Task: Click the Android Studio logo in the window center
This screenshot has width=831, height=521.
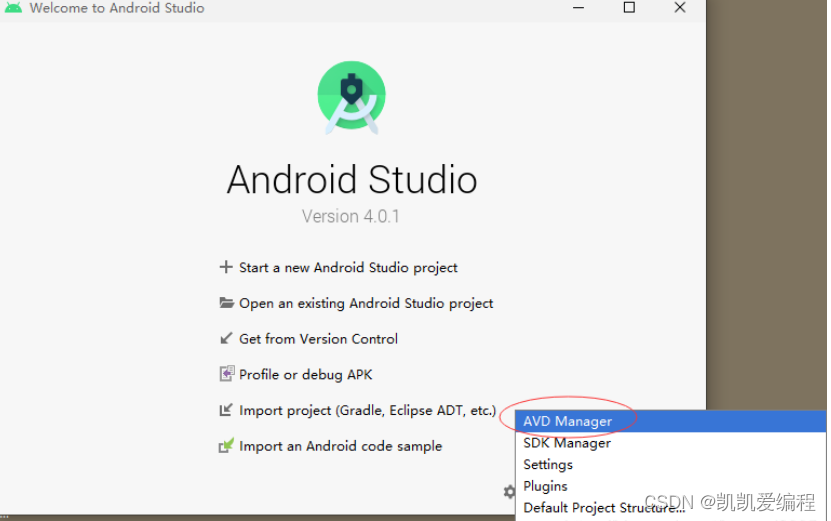Action: pyautogui.click(x=351, y=97)
